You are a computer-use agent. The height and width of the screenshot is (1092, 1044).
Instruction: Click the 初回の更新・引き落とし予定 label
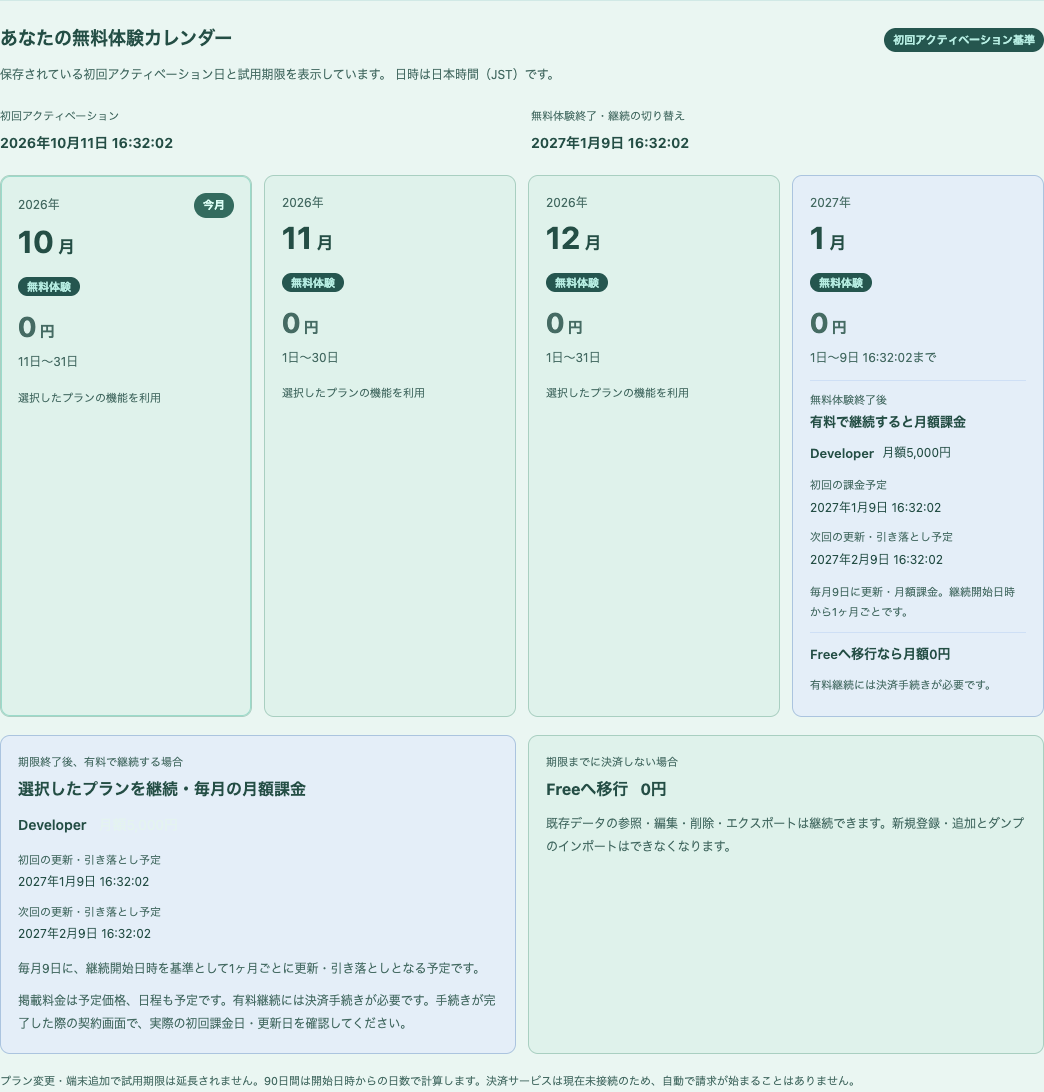(89, 860)
